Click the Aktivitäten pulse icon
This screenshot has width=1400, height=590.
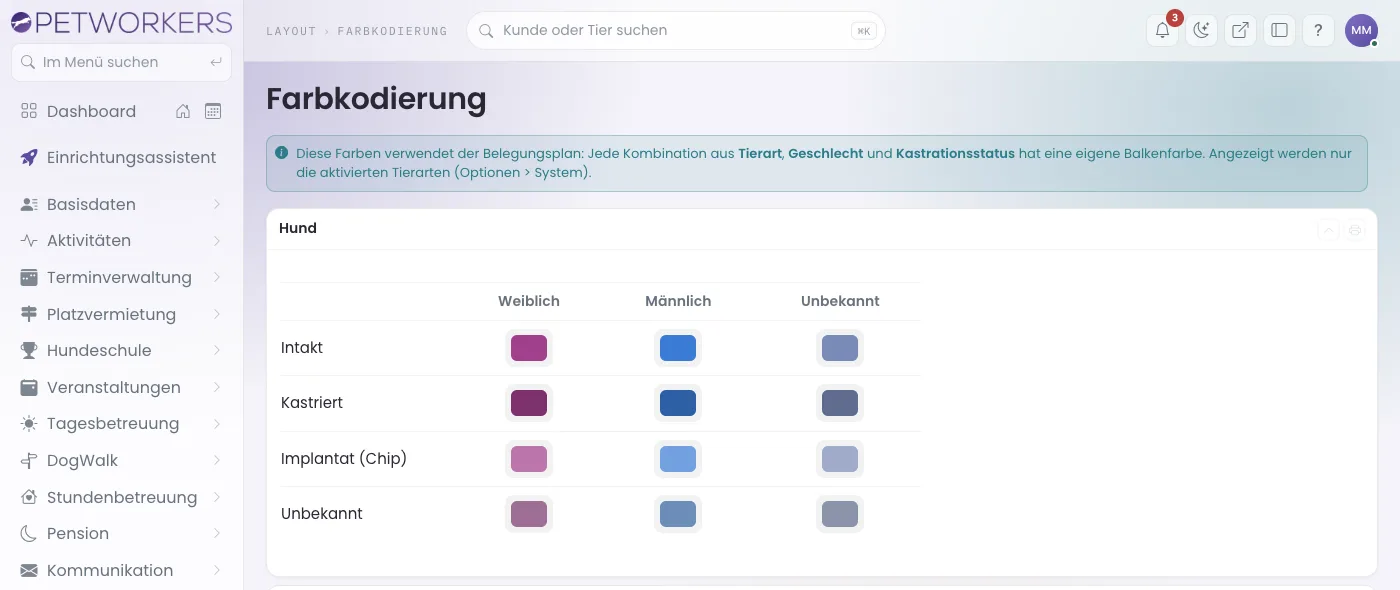[29, 241]
